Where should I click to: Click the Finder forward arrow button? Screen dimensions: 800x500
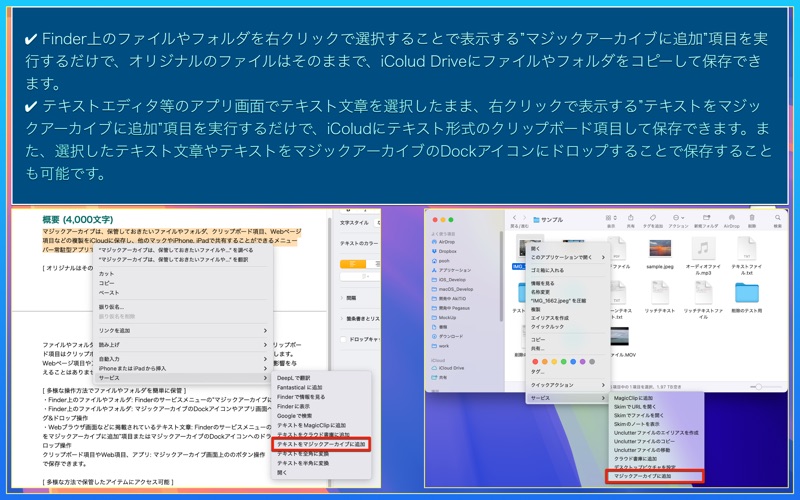pos(524,218)
